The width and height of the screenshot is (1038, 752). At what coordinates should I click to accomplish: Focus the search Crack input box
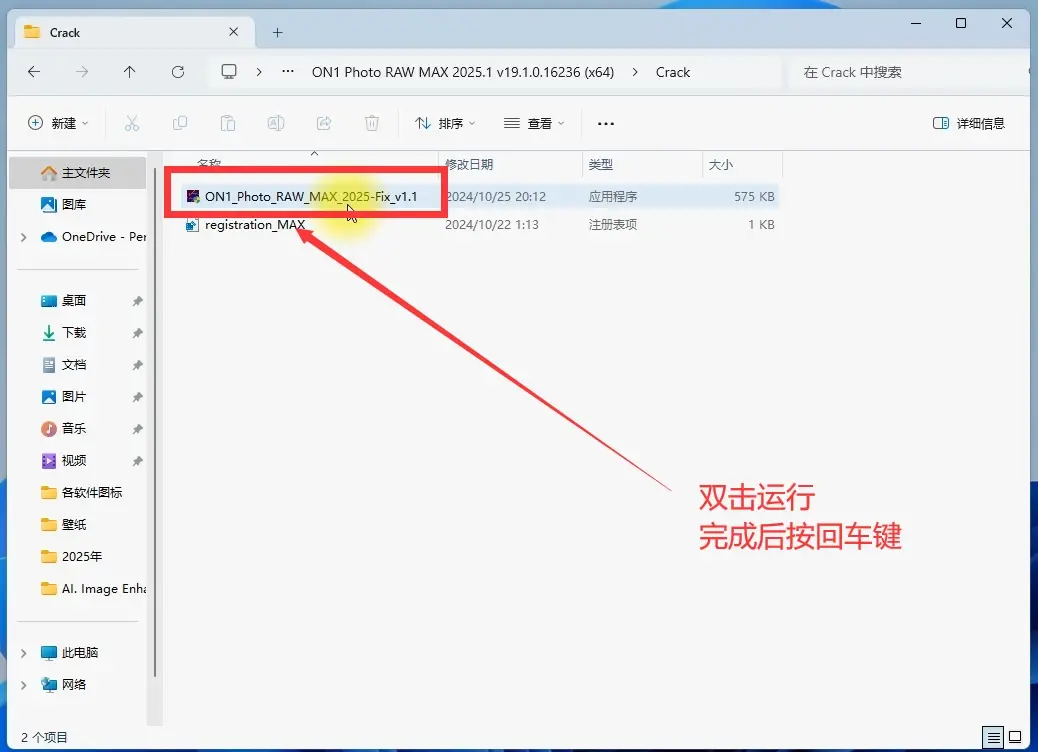[x=907, y=72]
